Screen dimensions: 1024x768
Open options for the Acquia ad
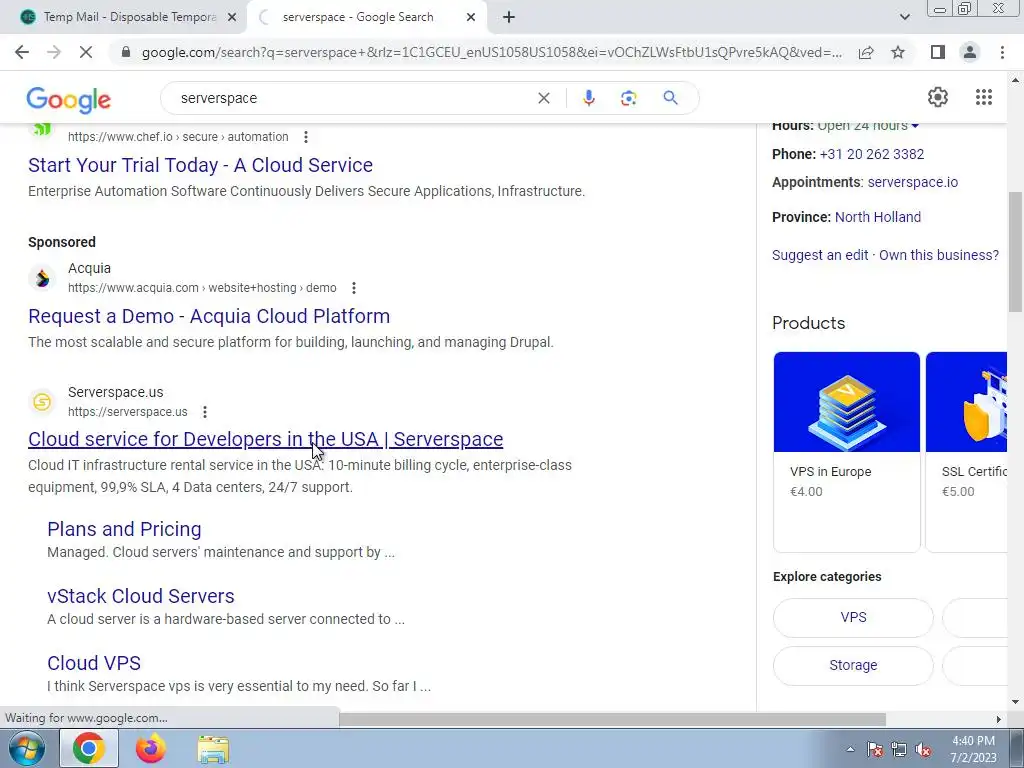click(353, 287)
